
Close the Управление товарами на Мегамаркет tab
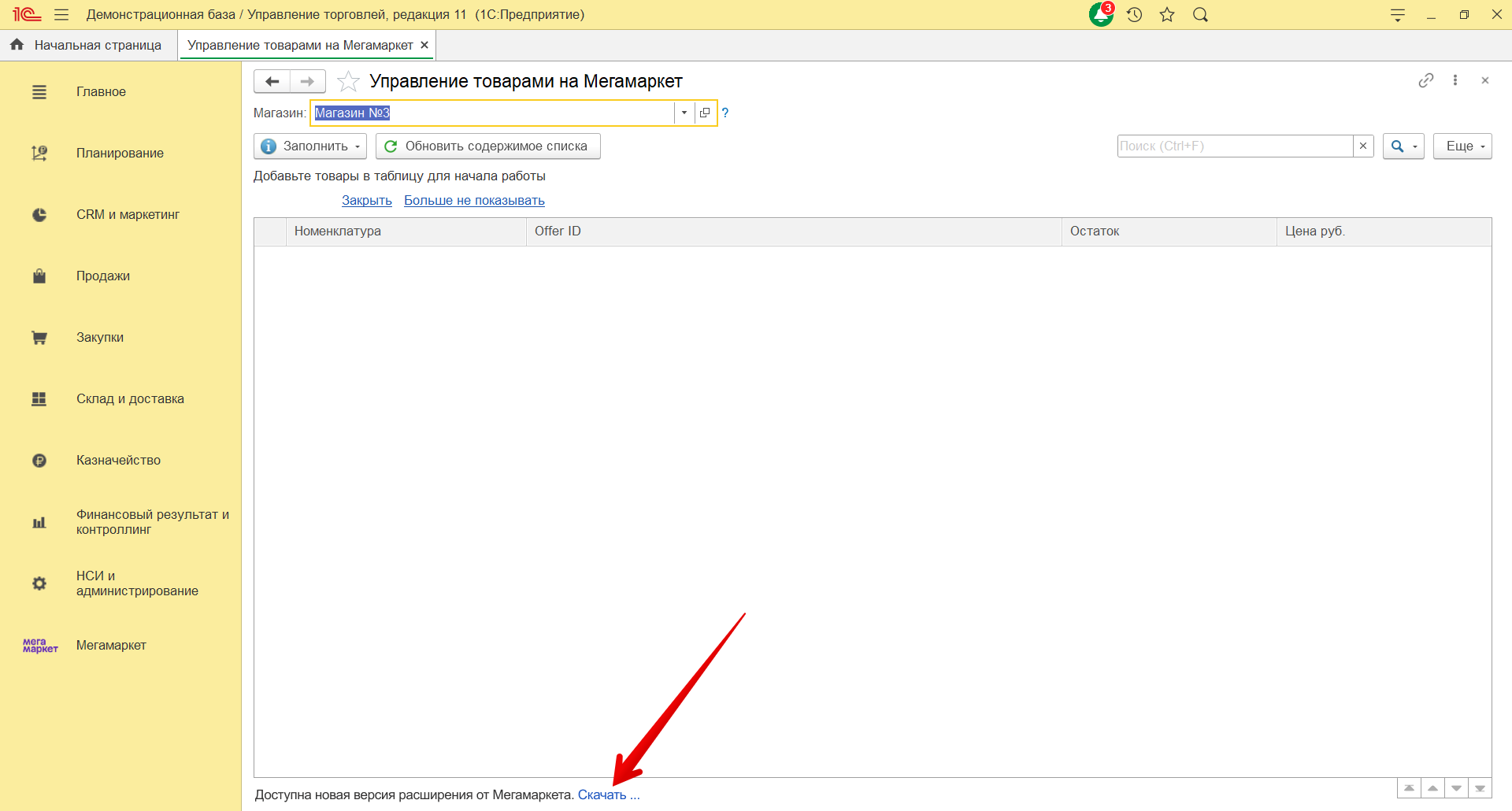pos(424,45)
